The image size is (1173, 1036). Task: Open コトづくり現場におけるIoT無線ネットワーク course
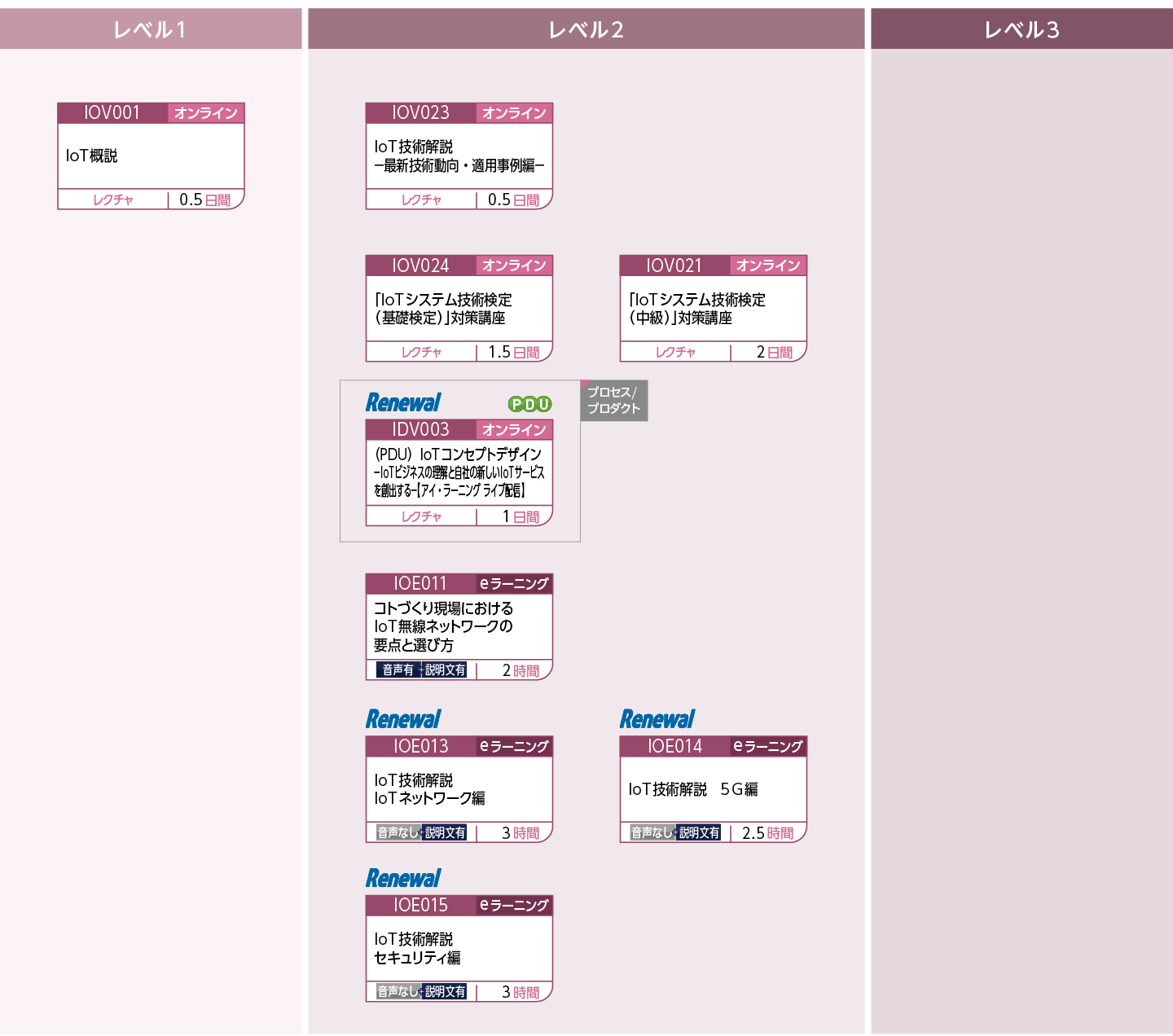pos(443,626)
